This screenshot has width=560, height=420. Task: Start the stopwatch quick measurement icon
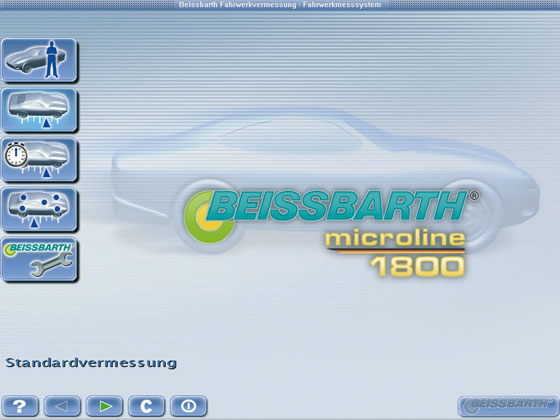point(39,160)
